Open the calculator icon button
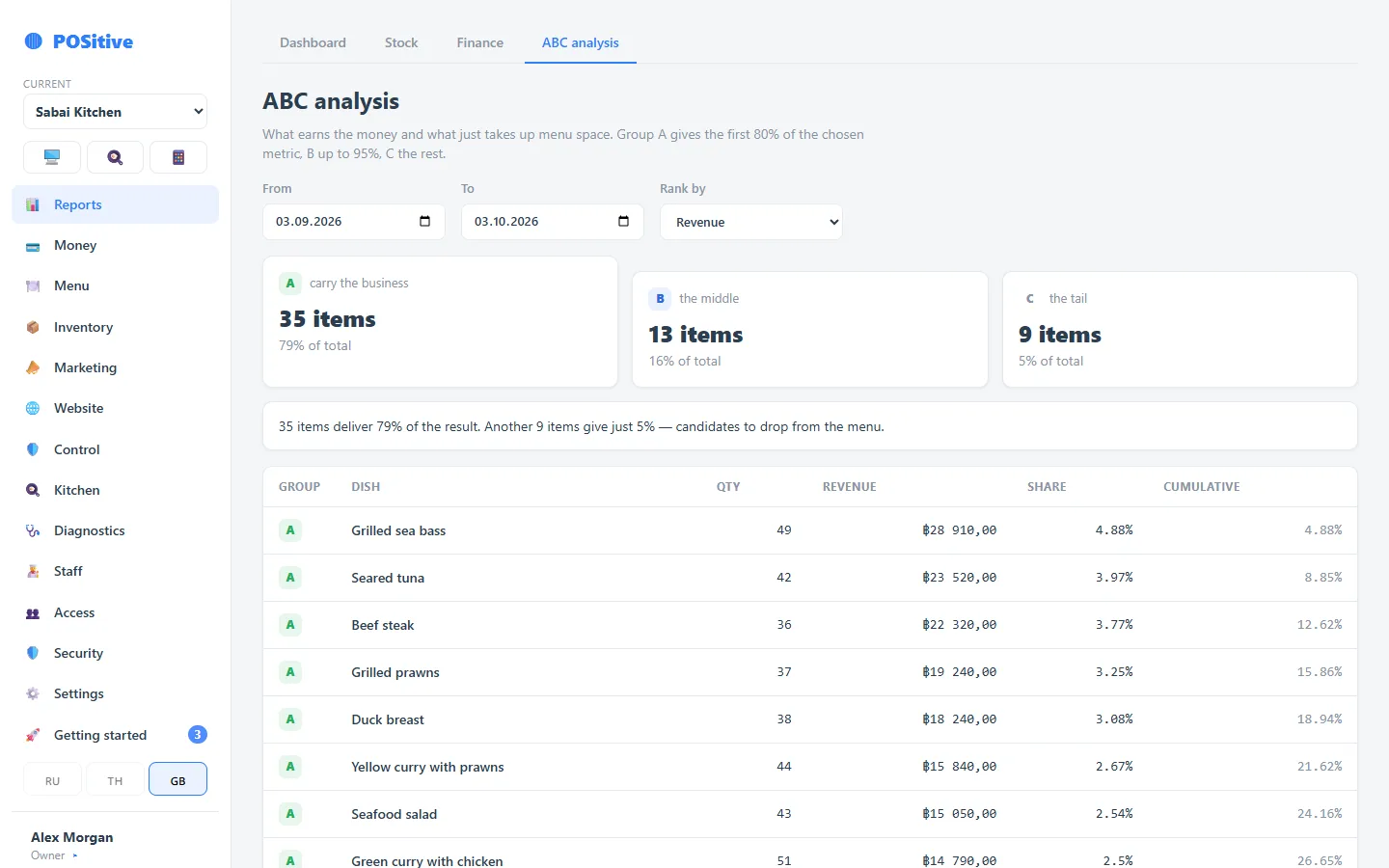 178,157
